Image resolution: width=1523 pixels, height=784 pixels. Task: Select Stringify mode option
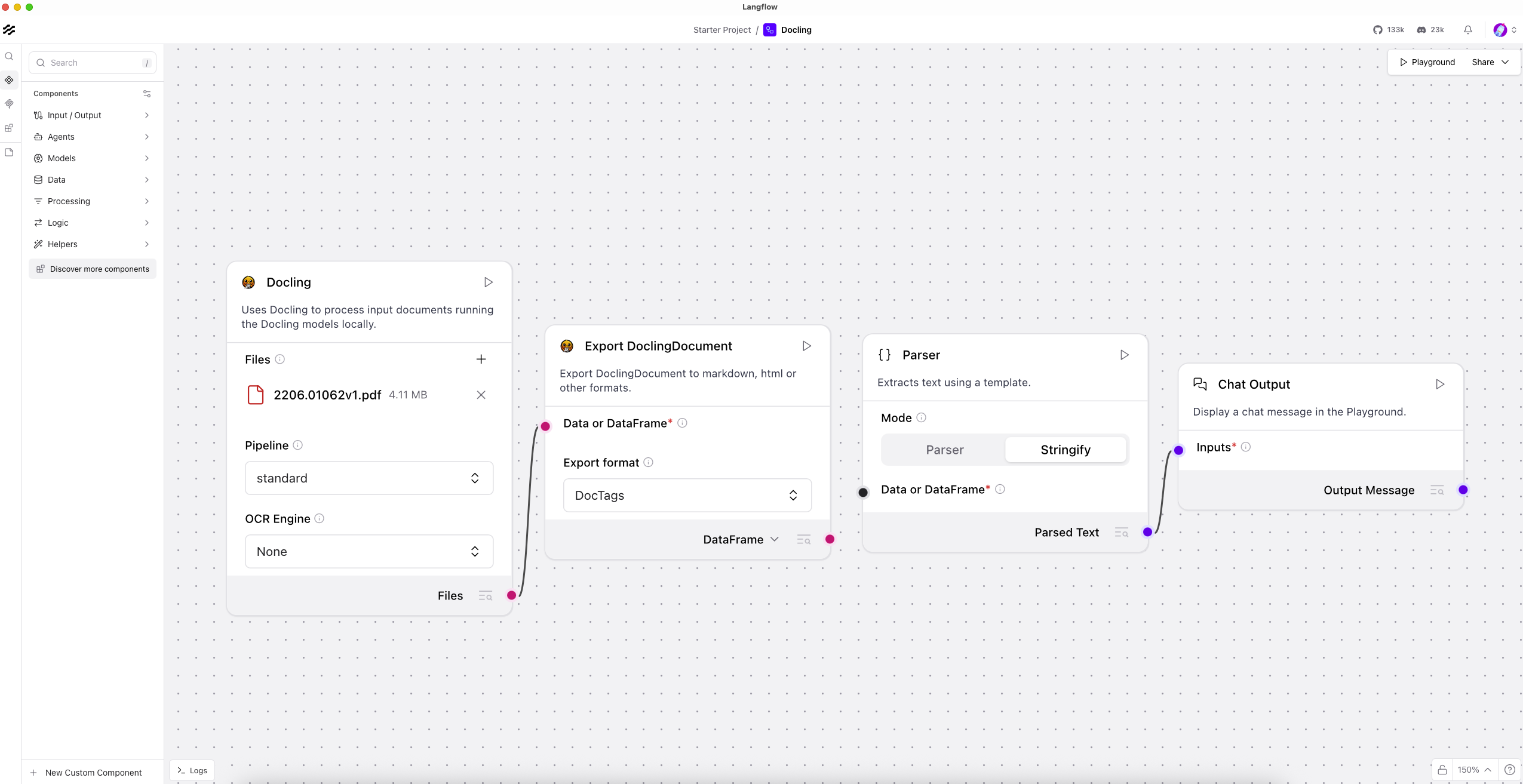(x=1065, y=450)
